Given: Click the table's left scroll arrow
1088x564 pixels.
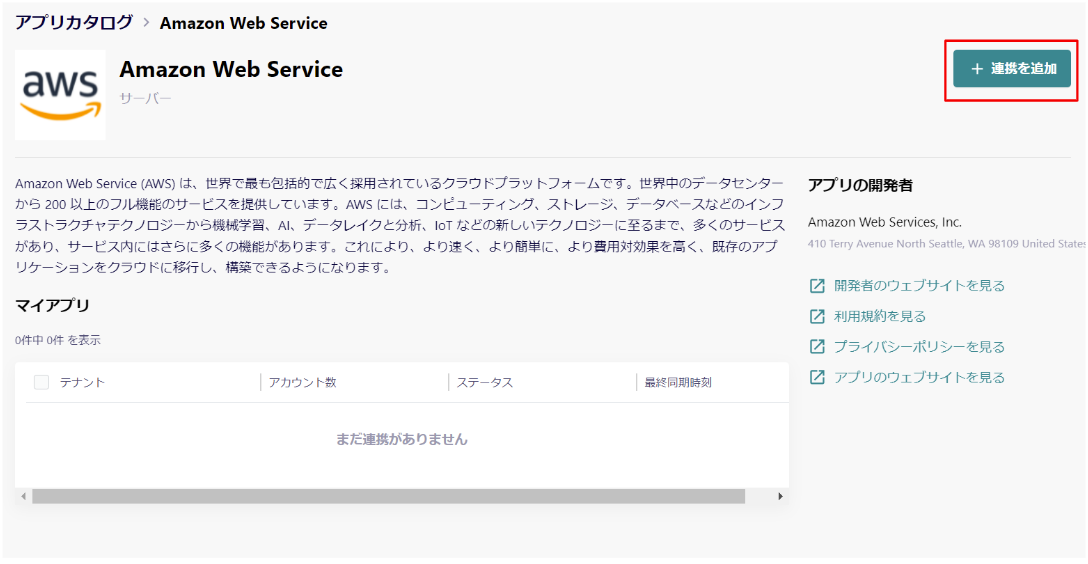Looking at the screenshot, I should point(24,496).
